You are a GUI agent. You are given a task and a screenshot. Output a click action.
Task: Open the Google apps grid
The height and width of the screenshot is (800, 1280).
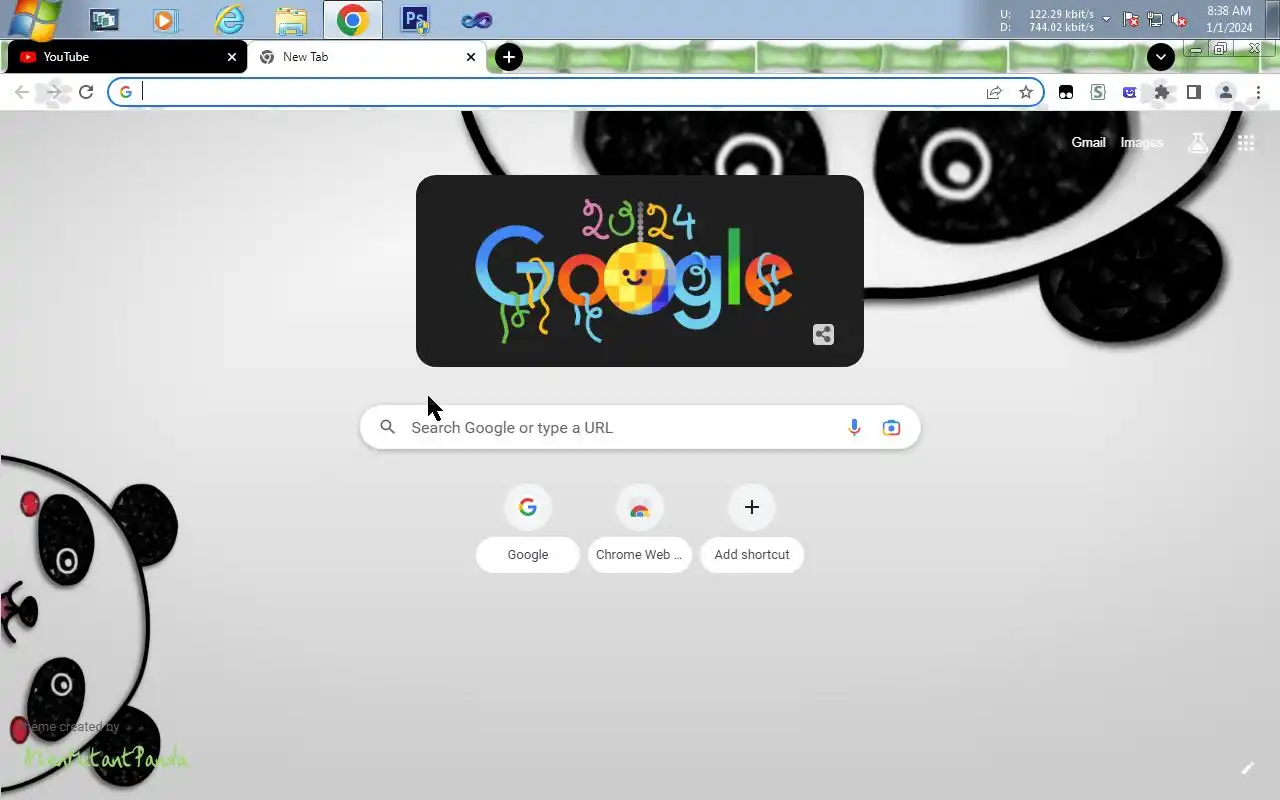point(1246,143)
